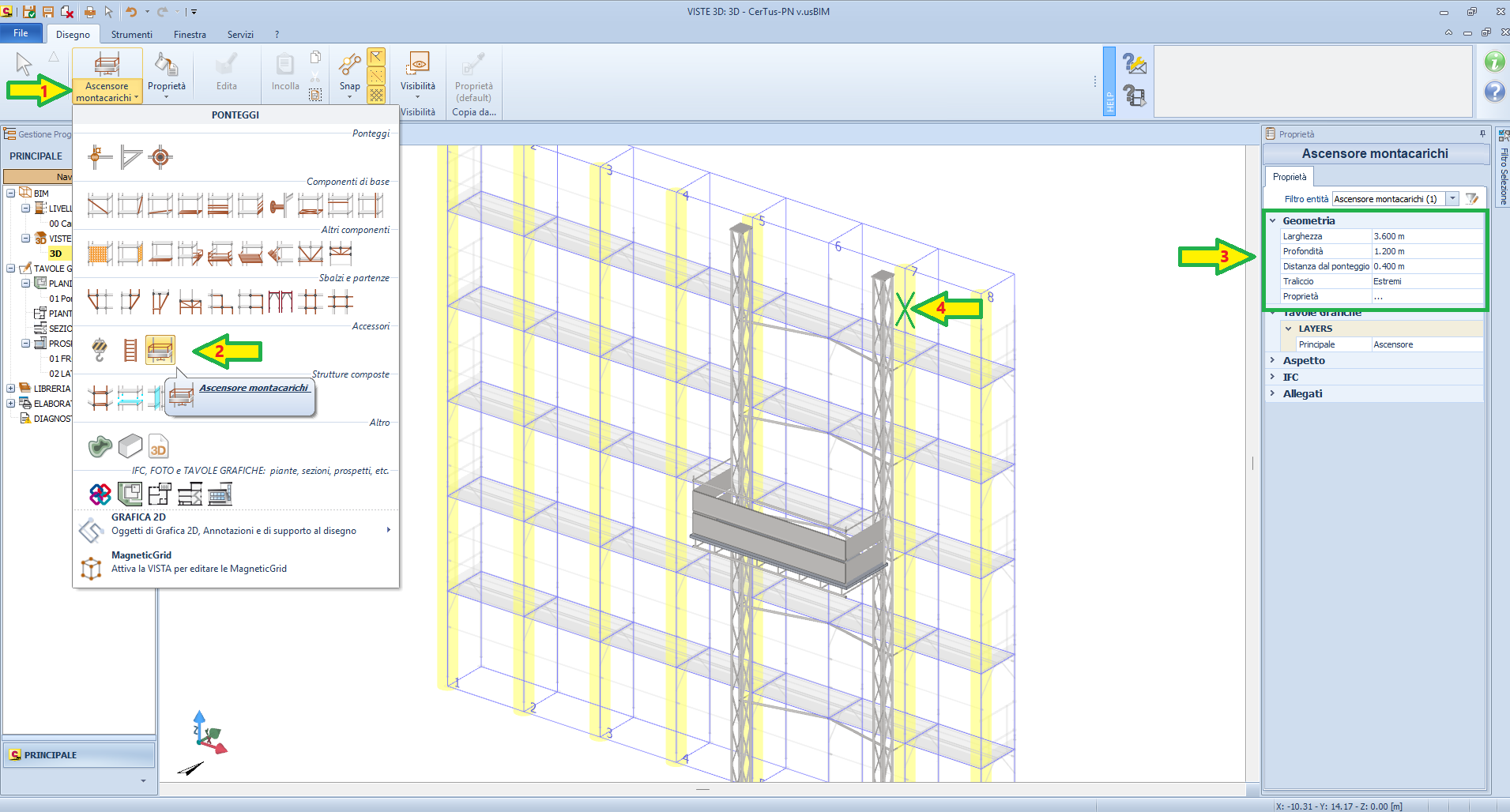1510x812 pixels.
Task: Click the entity filter funnel icon
Action: (1471, 199)
